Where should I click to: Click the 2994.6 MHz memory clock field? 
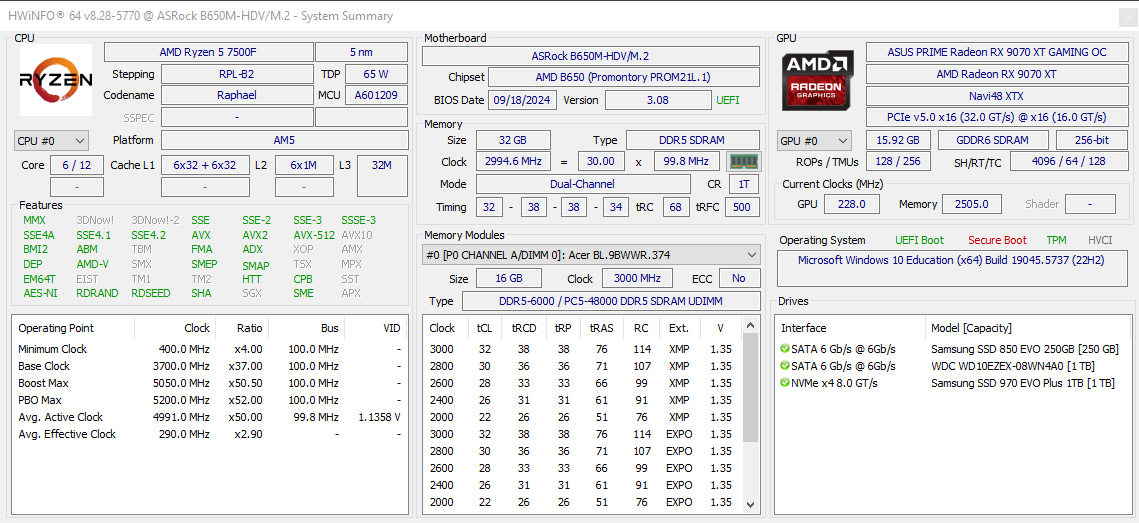pos(513,161)
